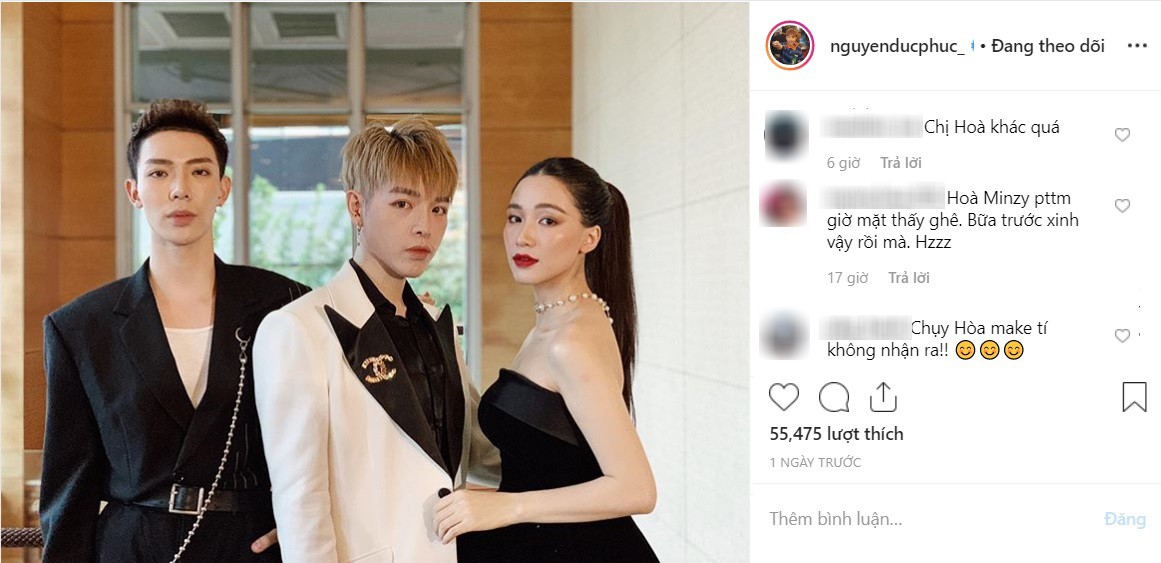Viewport: 1161px width, 563px height.
Task: Reply to the 6 giờ comment
Action: (x=900, y=163)
